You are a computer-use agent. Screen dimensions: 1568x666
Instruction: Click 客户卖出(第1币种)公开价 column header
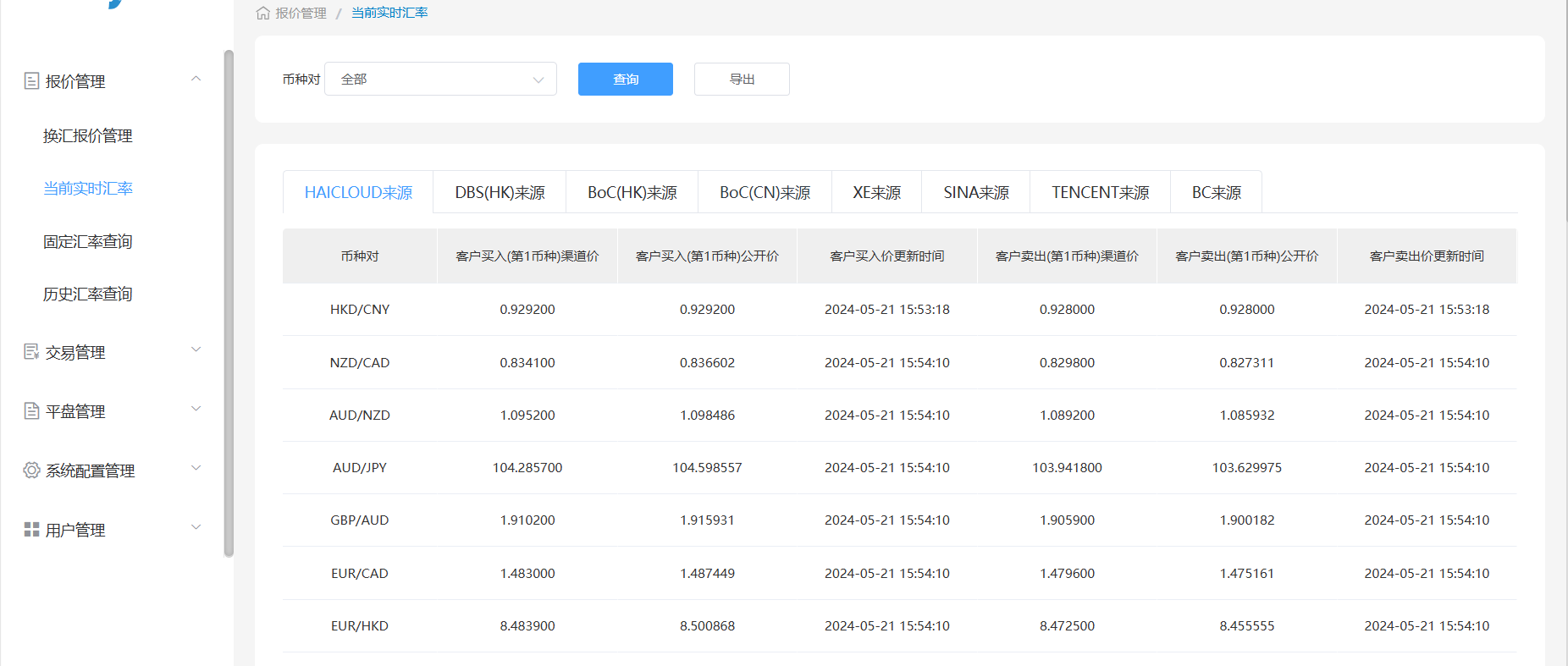1247,256
